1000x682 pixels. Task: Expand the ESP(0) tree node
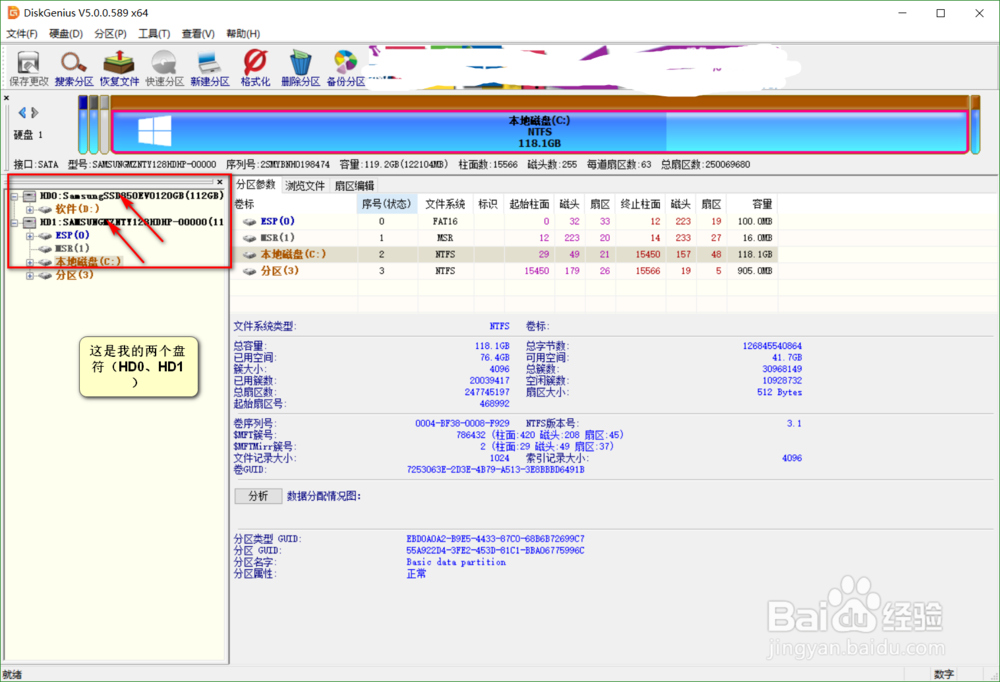pyautogui.click(x=29, y=235)
